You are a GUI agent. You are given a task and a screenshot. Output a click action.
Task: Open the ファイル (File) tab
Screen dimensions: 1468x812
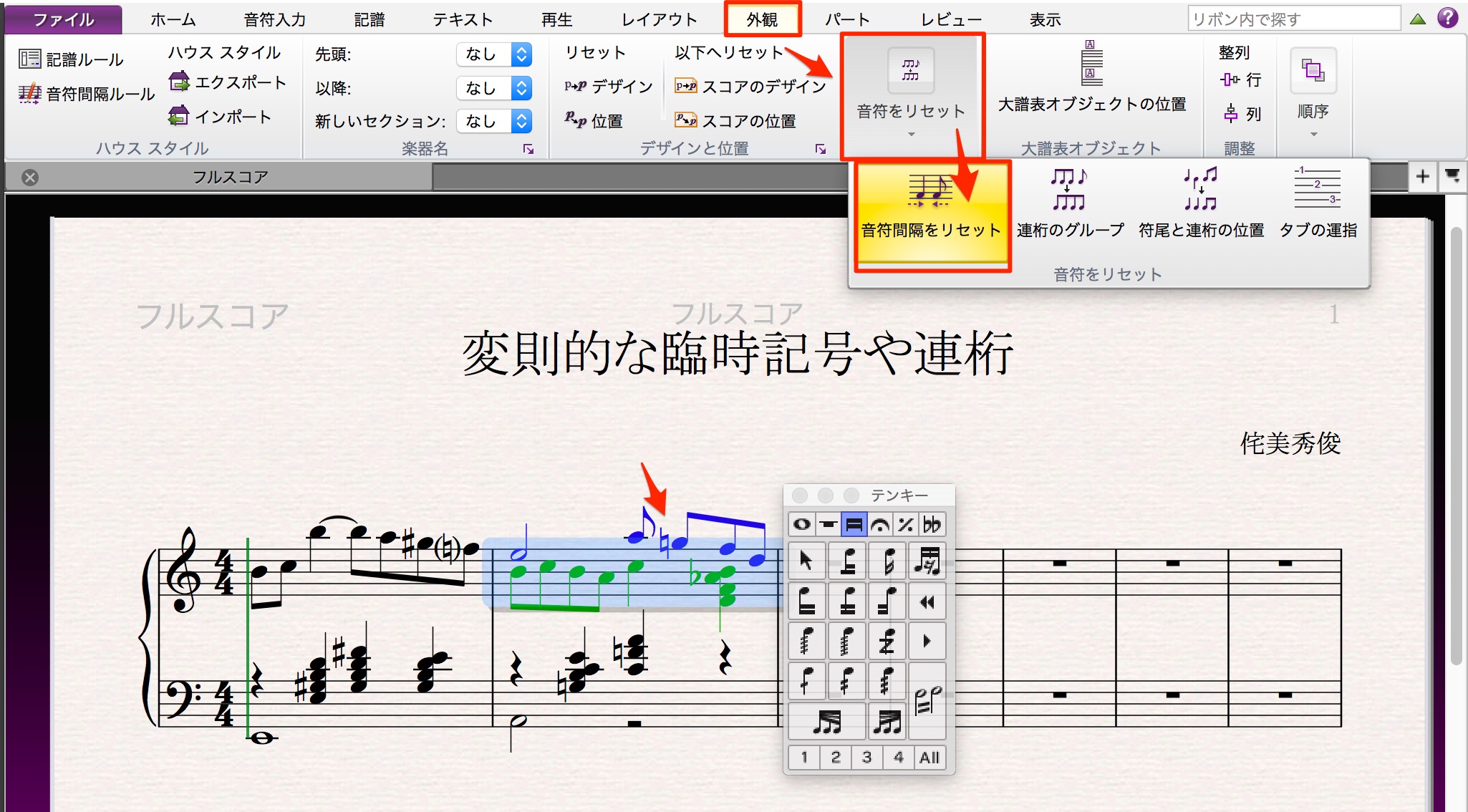(63, 19)
